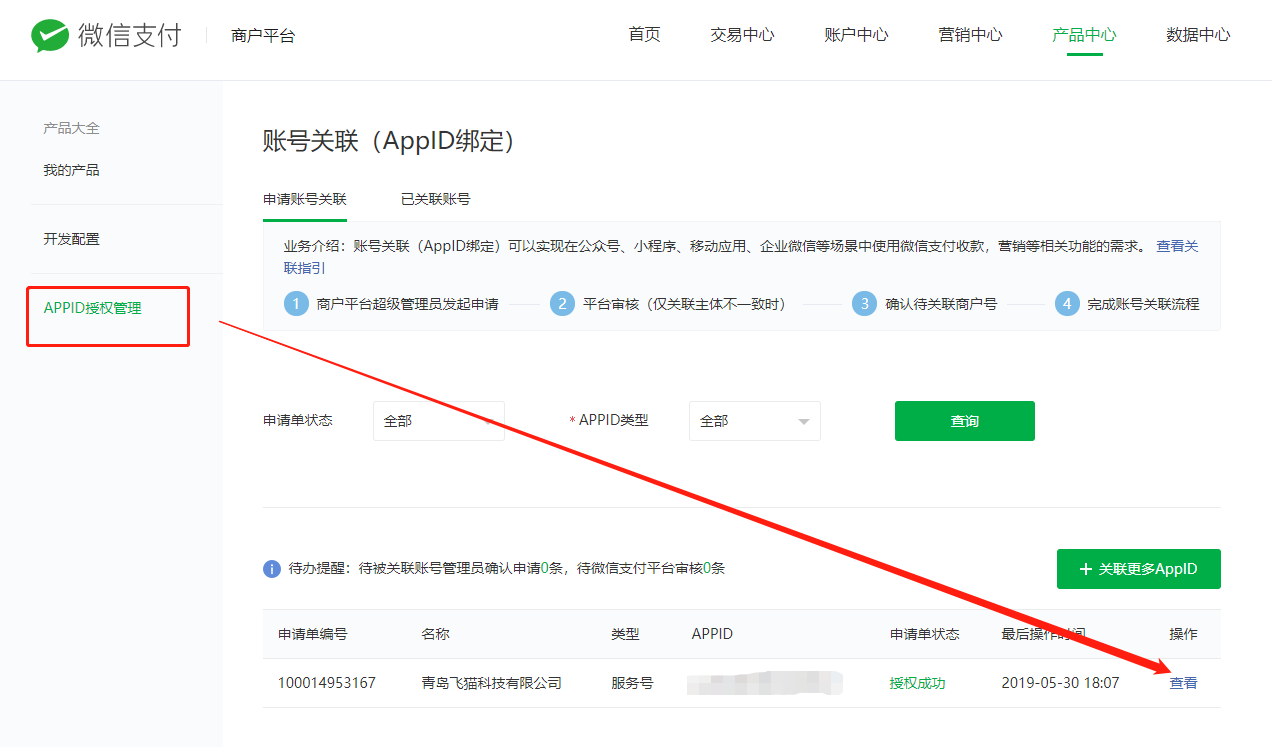Open the 申请单状态 dropdown

tap(439, 421)
